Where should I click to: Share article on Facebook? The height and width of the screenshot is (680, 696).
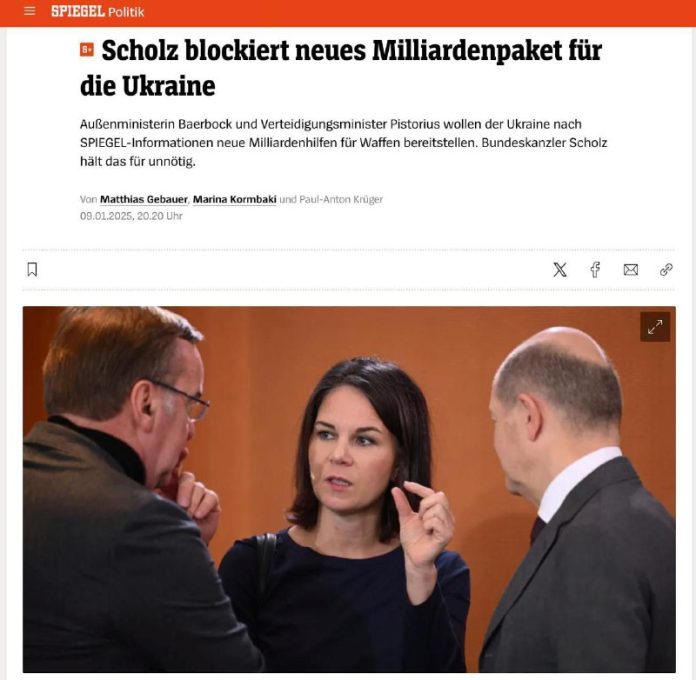(x=595, y=269)
